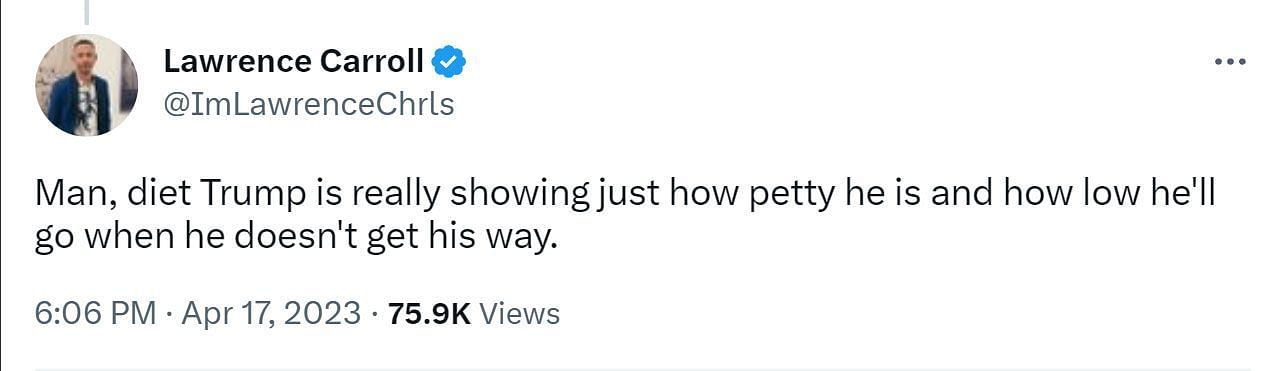The width and height of the screenshot is (1261, 371).
Task: Click the Views label
Action: click(520, 313)
